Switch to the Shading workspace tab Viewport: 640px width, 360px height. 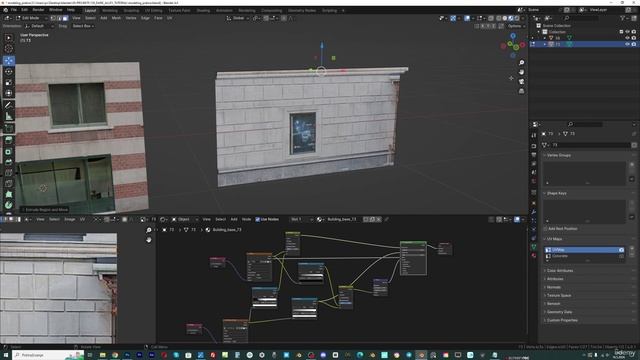click(203, 11)
